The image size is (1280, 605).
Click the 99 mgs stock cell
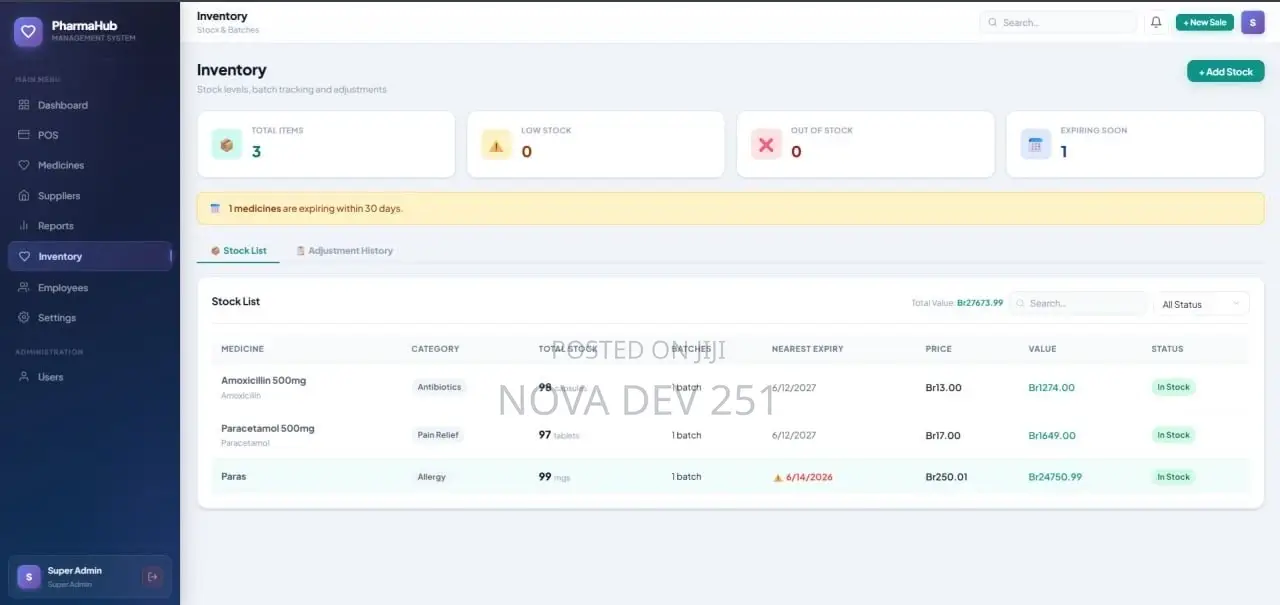coord(555,477)
